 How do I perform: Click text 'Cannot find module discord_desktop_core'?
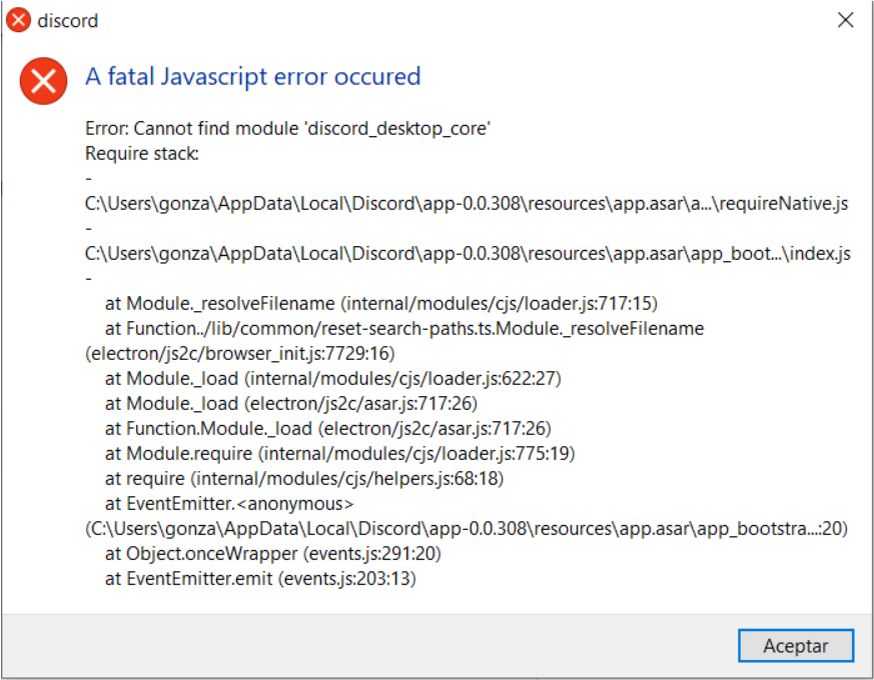pyautogui.click(x=287, y=129)
